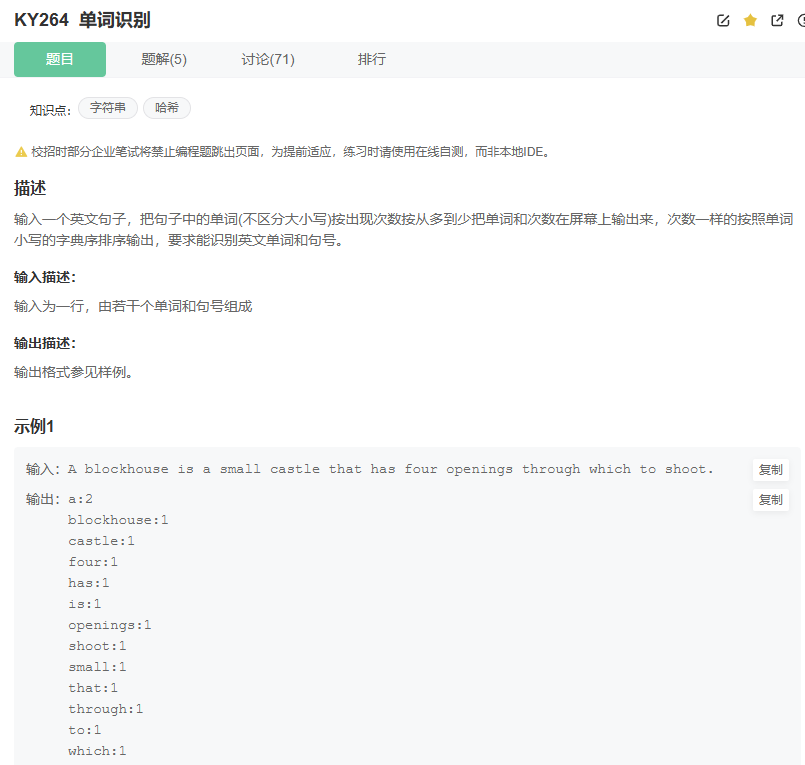Click the text 输出格式参见样例。
Screen dimensions: 805x765
tap(73, 372)
